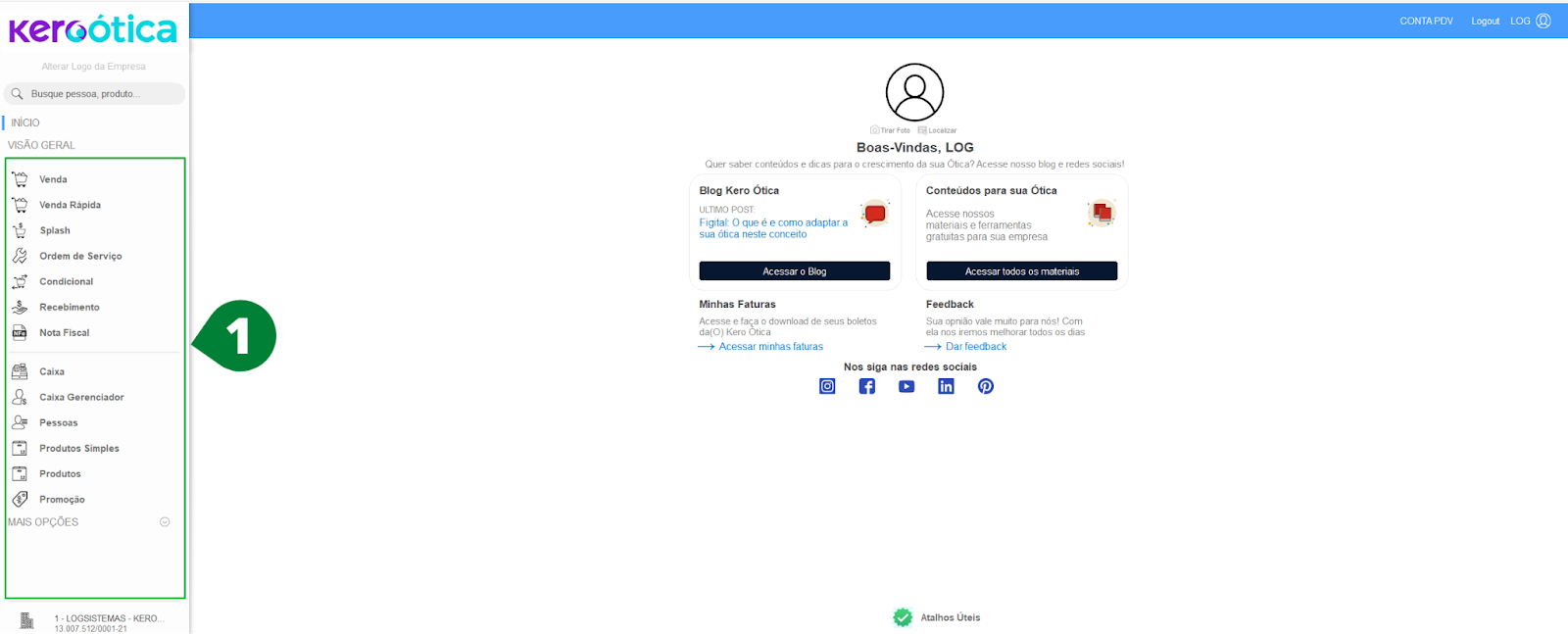Open the Venda menu entry
1568x634 pixels.
pyautogui.click(x=53, y=179)
